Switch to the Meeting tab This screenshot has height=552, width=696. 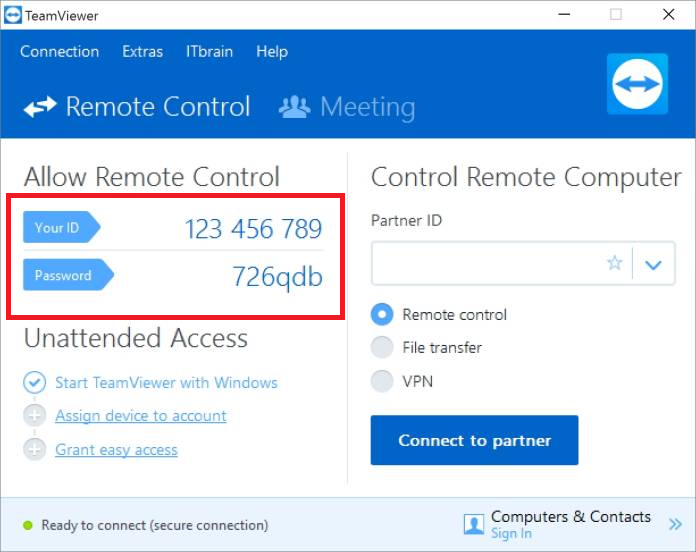click(347, 107)
